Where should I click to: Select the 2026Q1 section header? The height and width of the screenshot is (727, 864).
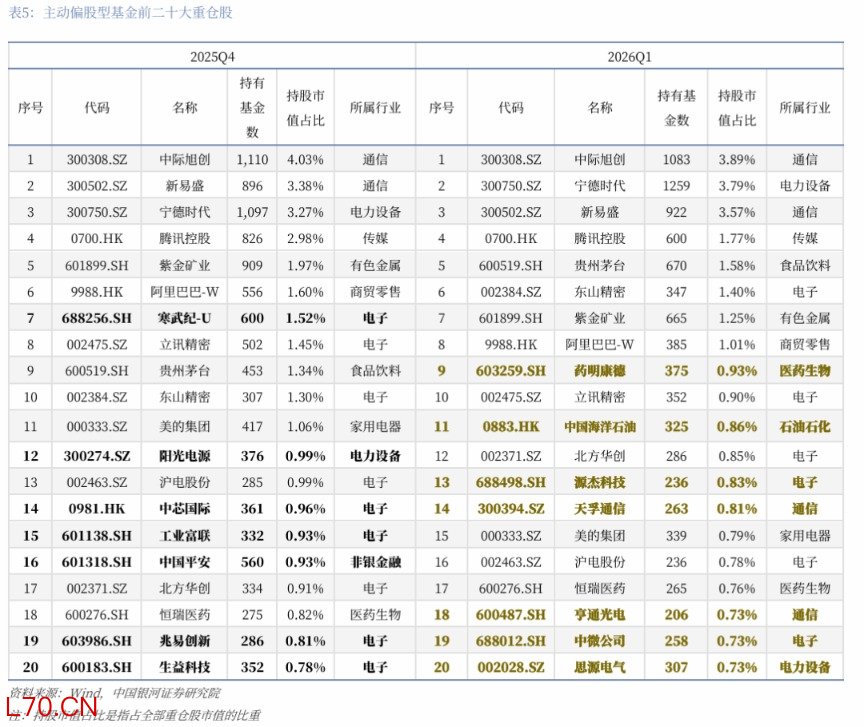629,57
